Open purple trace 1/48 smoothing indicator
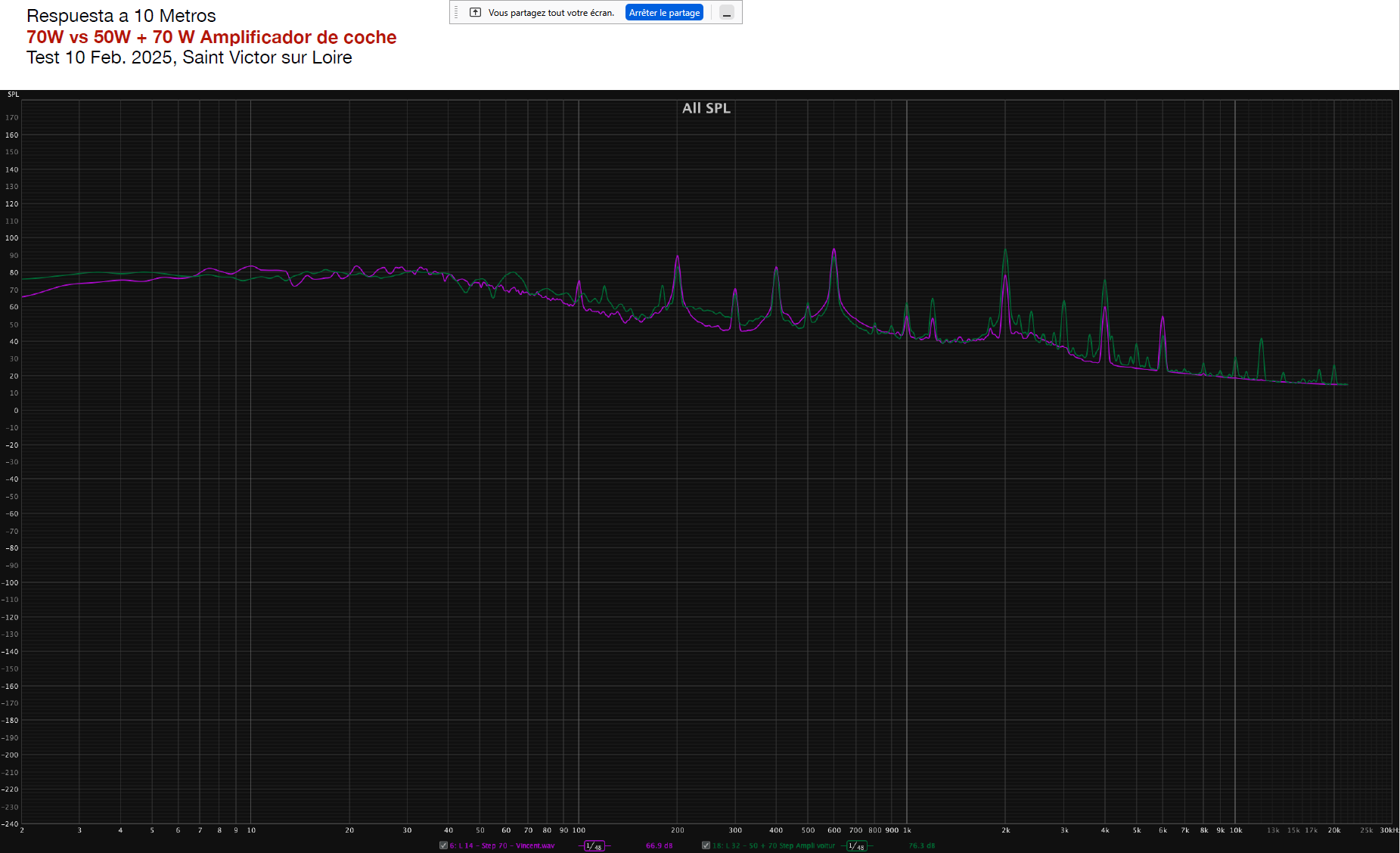 (x=594, y=845)
